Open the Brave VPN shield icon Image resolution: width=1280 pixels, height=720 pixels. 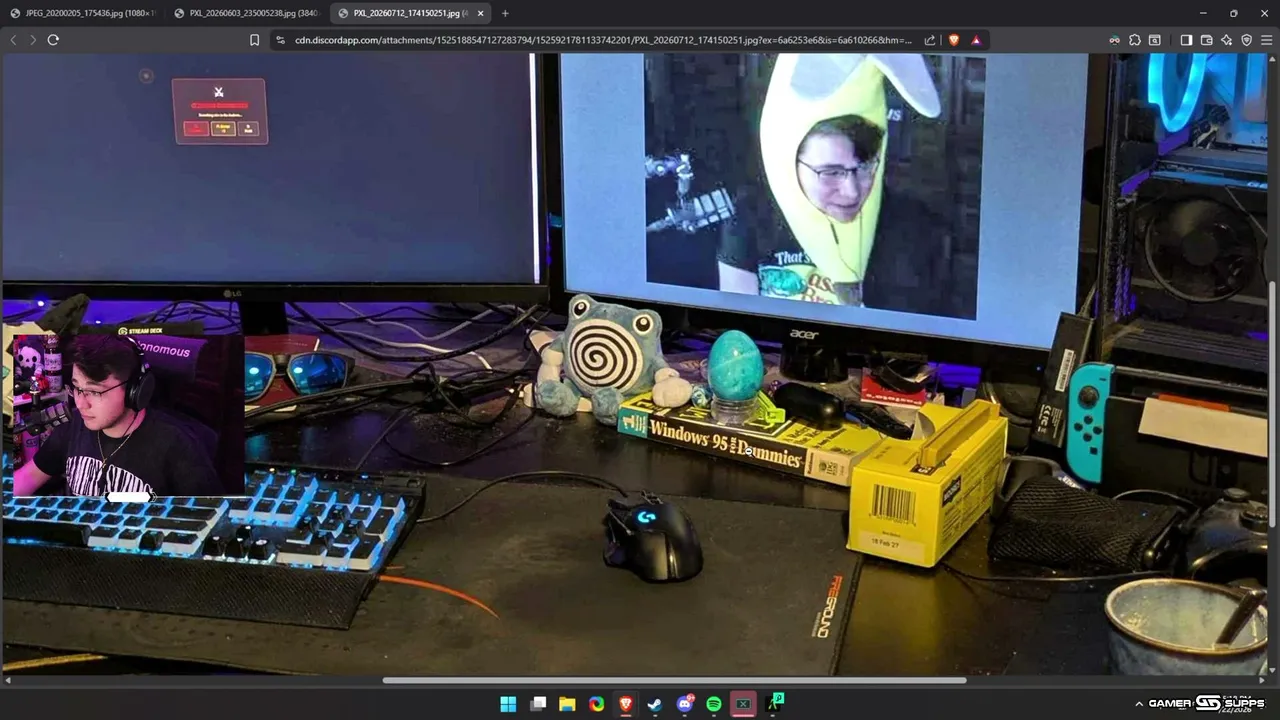[1246, 40]
